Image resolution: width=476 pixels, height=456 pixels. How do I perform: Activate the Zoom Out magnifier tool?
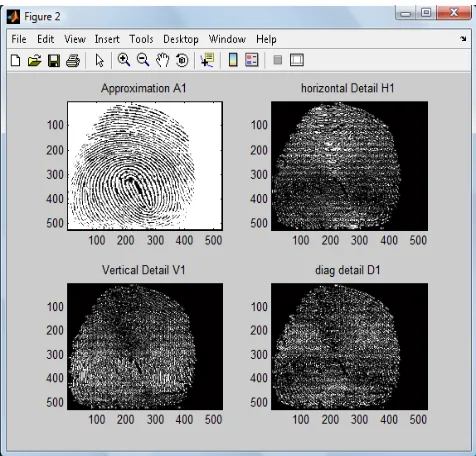point(143,60)
